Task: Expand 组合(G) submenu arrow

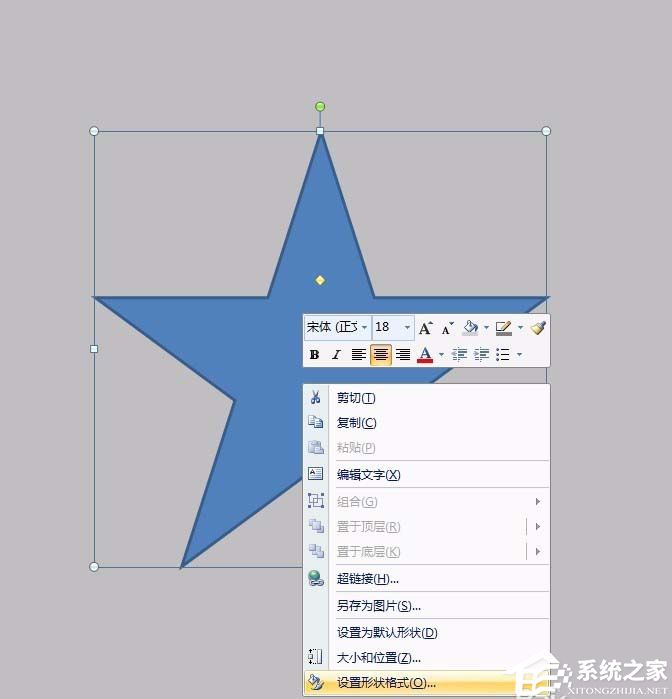Action: [538, 502]
